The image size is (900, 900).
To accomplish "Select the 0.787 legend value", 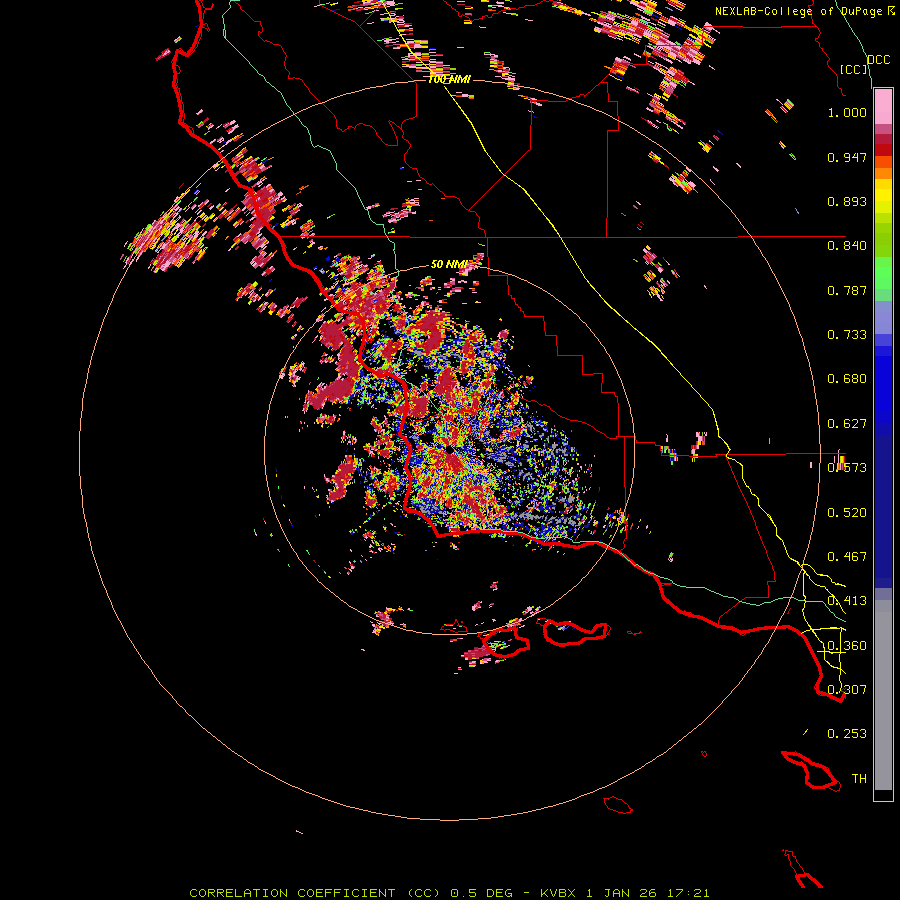I will coord(847,290).
